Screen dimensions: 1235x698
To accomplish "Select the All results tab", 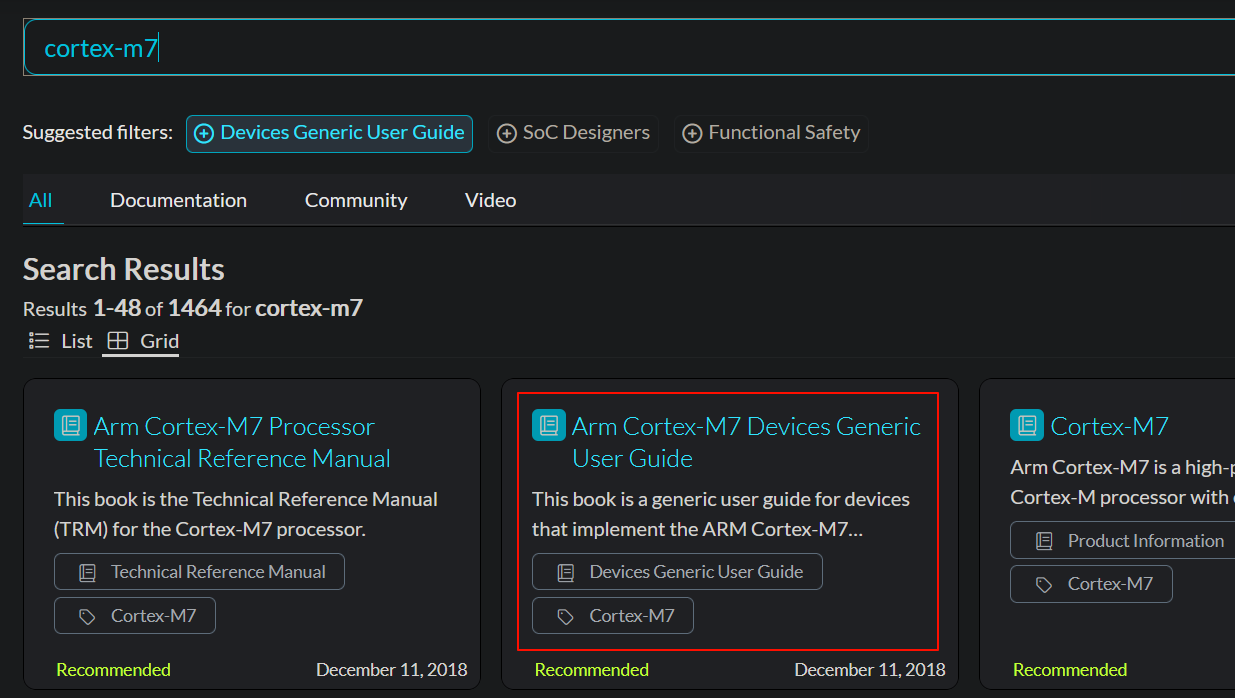I will coord(41,200).
